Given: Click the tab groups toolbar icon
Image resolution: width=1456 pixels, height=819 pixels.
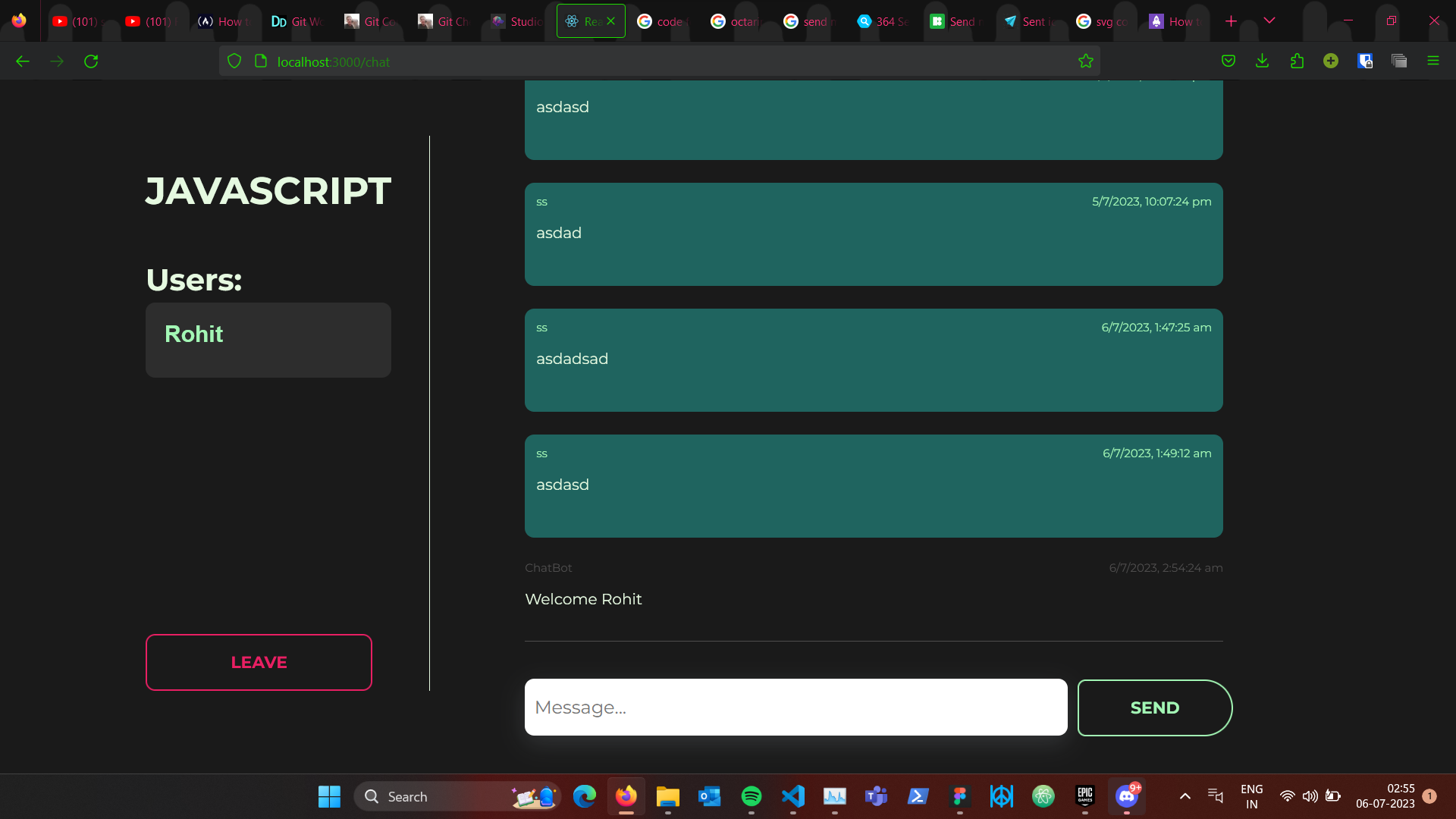Looking at the screenshot, I should [1399, 61].
